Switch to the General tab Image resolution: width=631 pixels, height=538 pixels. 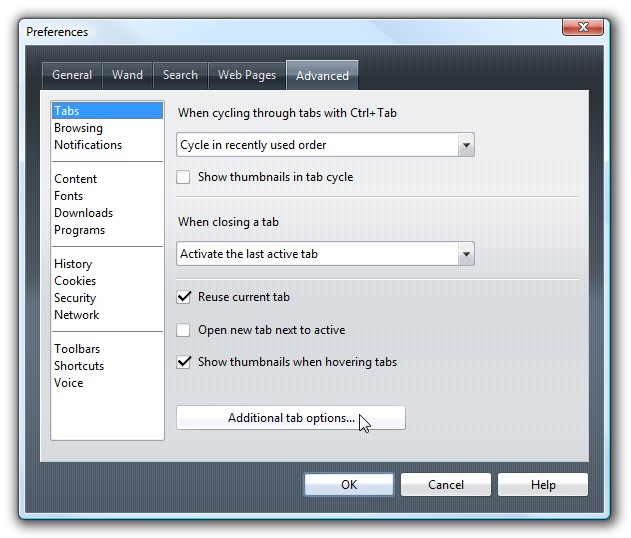(72, 75)
